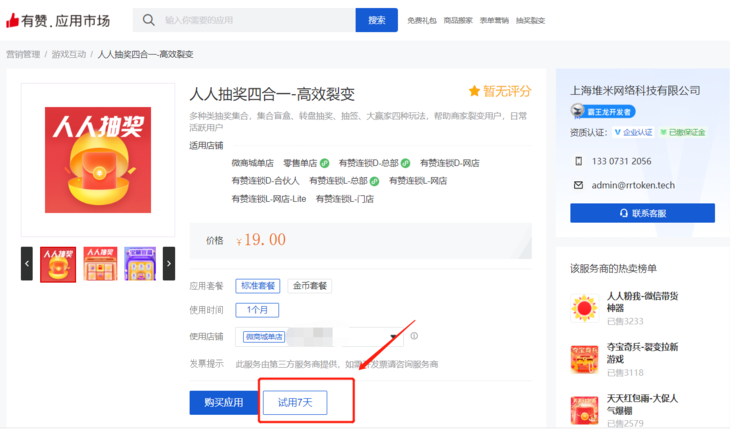Click the 人人粉我 sun app icon
Viewport: 730px width, 433px height.
(584, 308)
